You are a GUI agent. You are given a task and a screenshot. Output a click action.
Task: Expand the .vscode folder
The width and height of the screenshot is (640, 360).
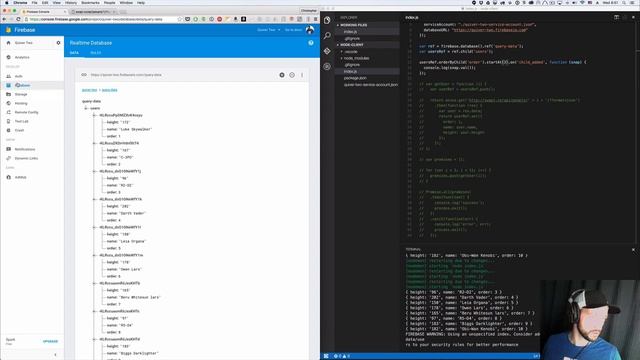350,51
